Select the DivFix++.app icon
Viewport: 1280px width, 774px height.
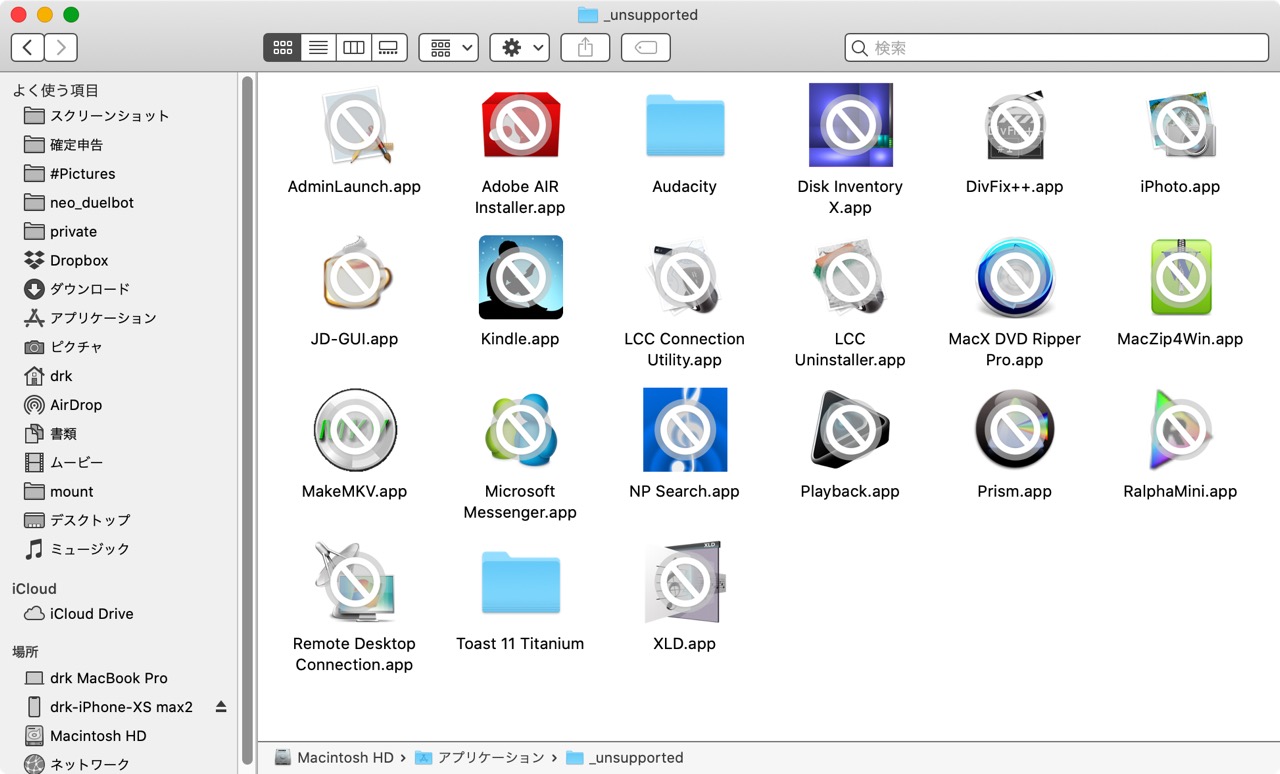[1015, 126]
